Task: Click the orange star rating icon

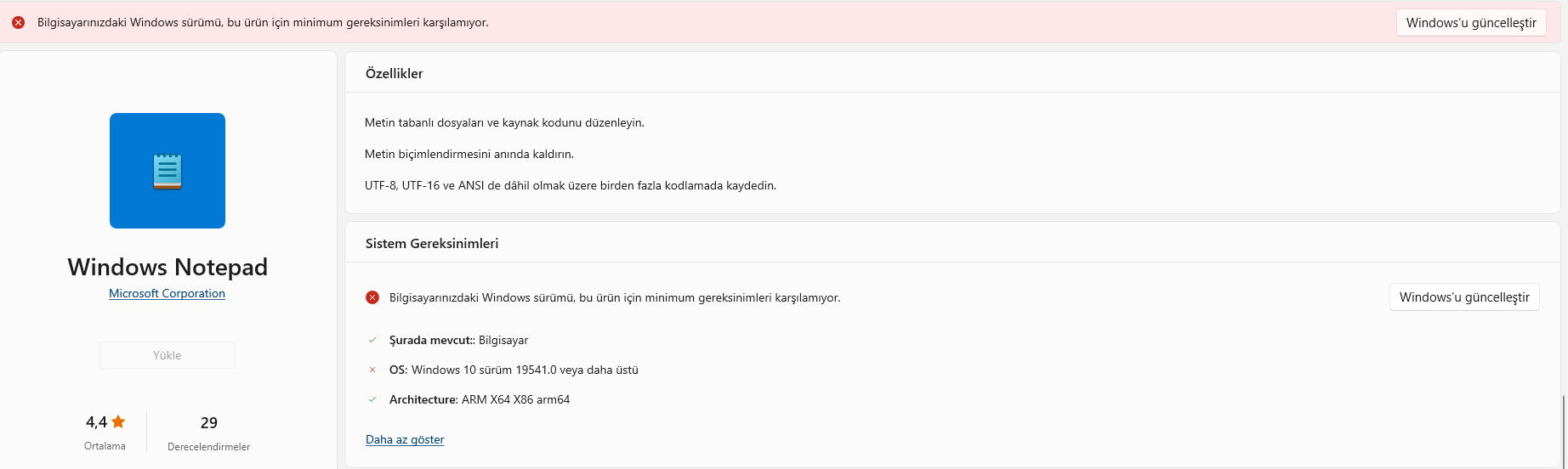Action: pyautogui.click(x=118, y=421)
